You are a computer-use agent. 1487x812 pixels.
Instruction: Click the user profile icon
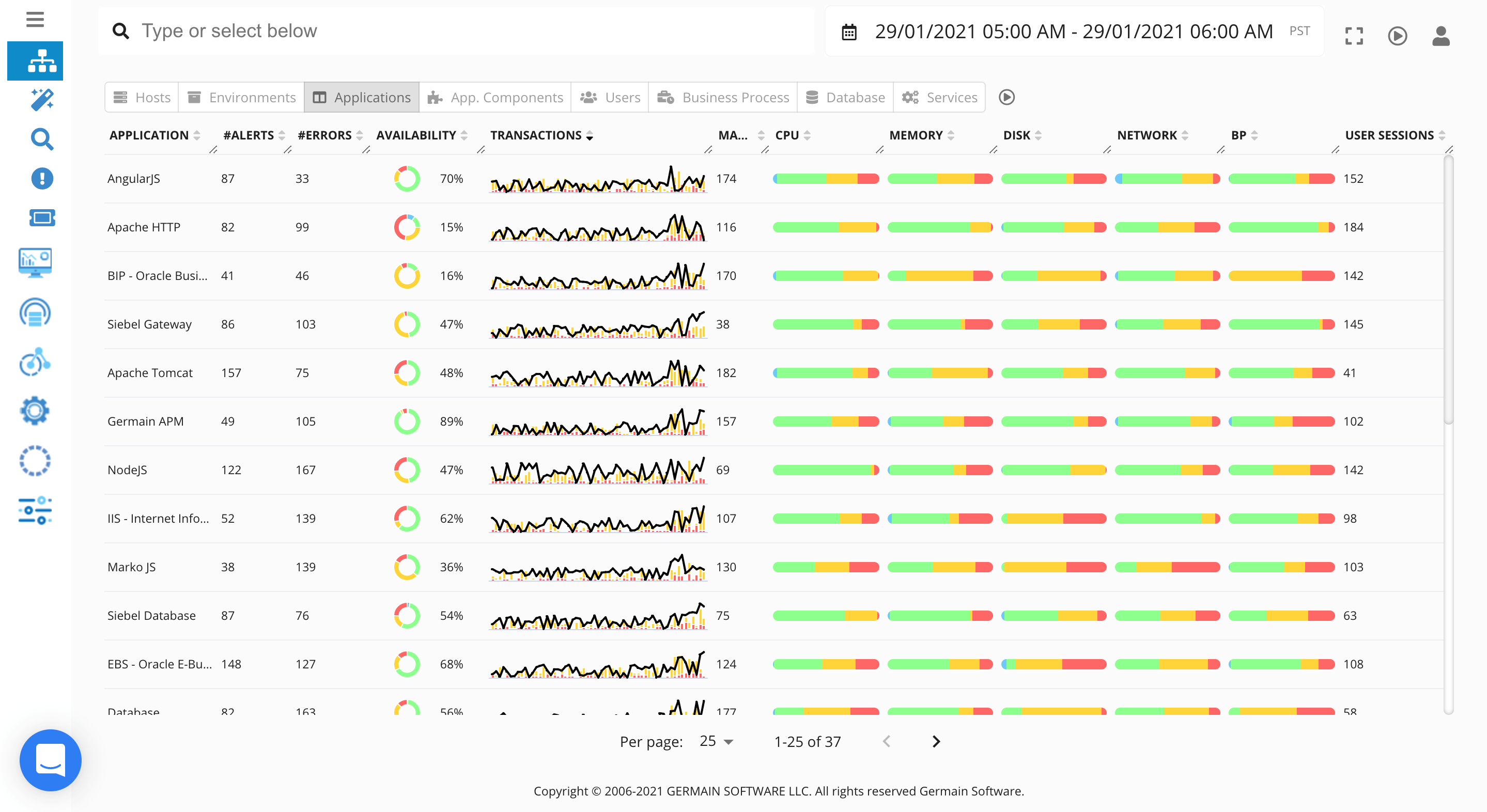tap(1441, 36)
